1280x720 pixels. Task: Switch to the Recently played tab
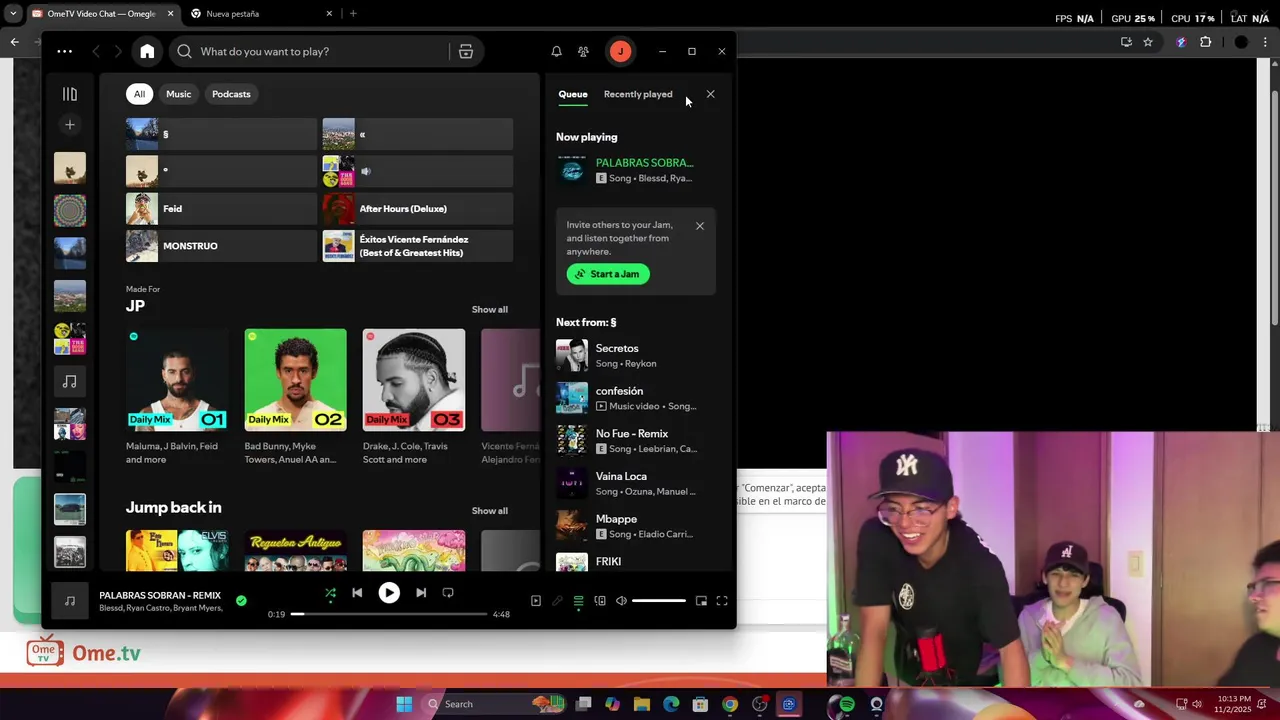[638, 94]
